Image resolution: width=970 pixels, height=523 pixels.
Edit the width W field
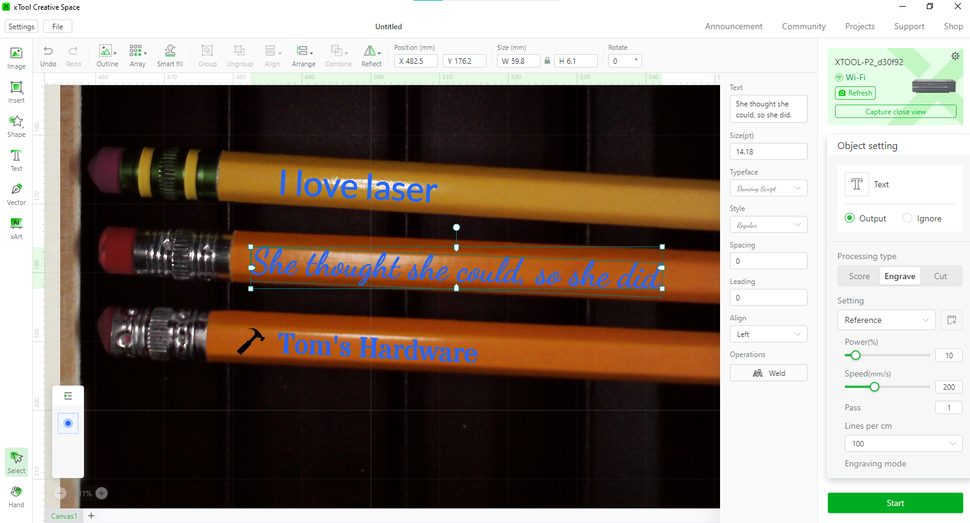click(518, 61)
